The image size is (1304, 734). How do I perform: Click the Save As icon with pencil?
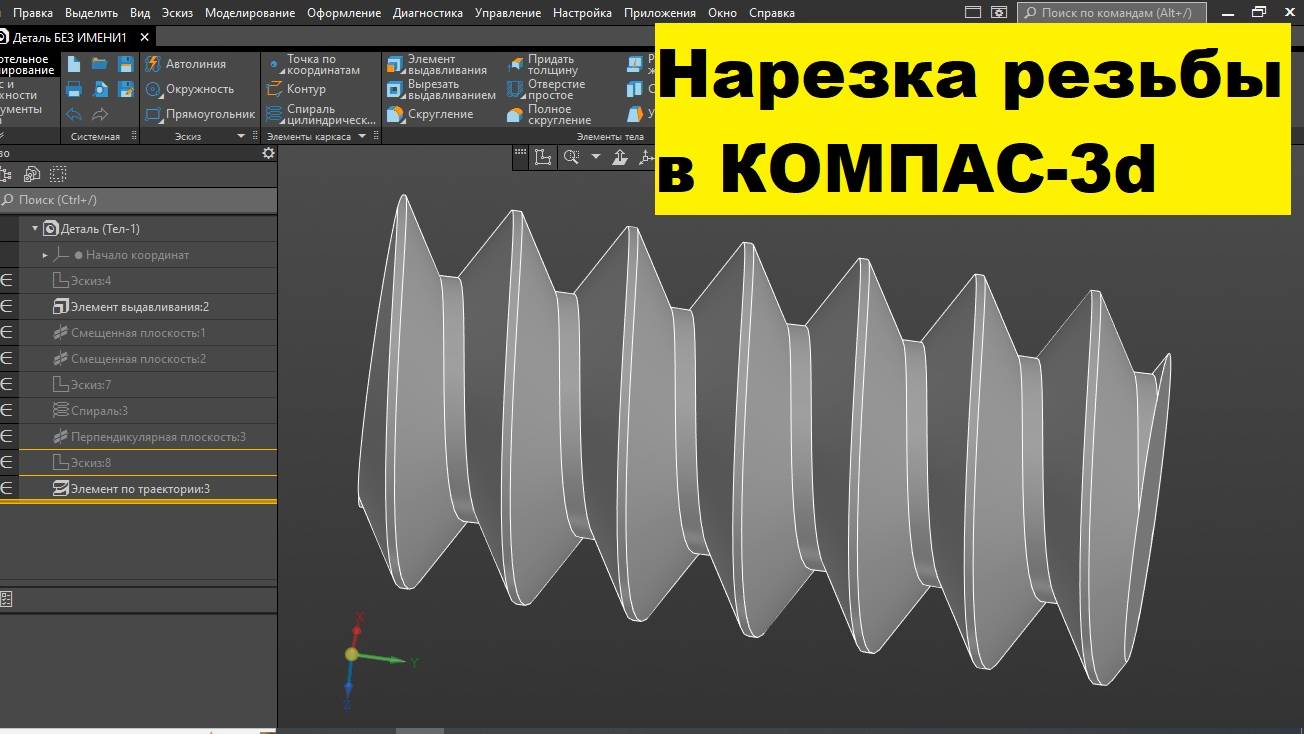coord(126,89)
